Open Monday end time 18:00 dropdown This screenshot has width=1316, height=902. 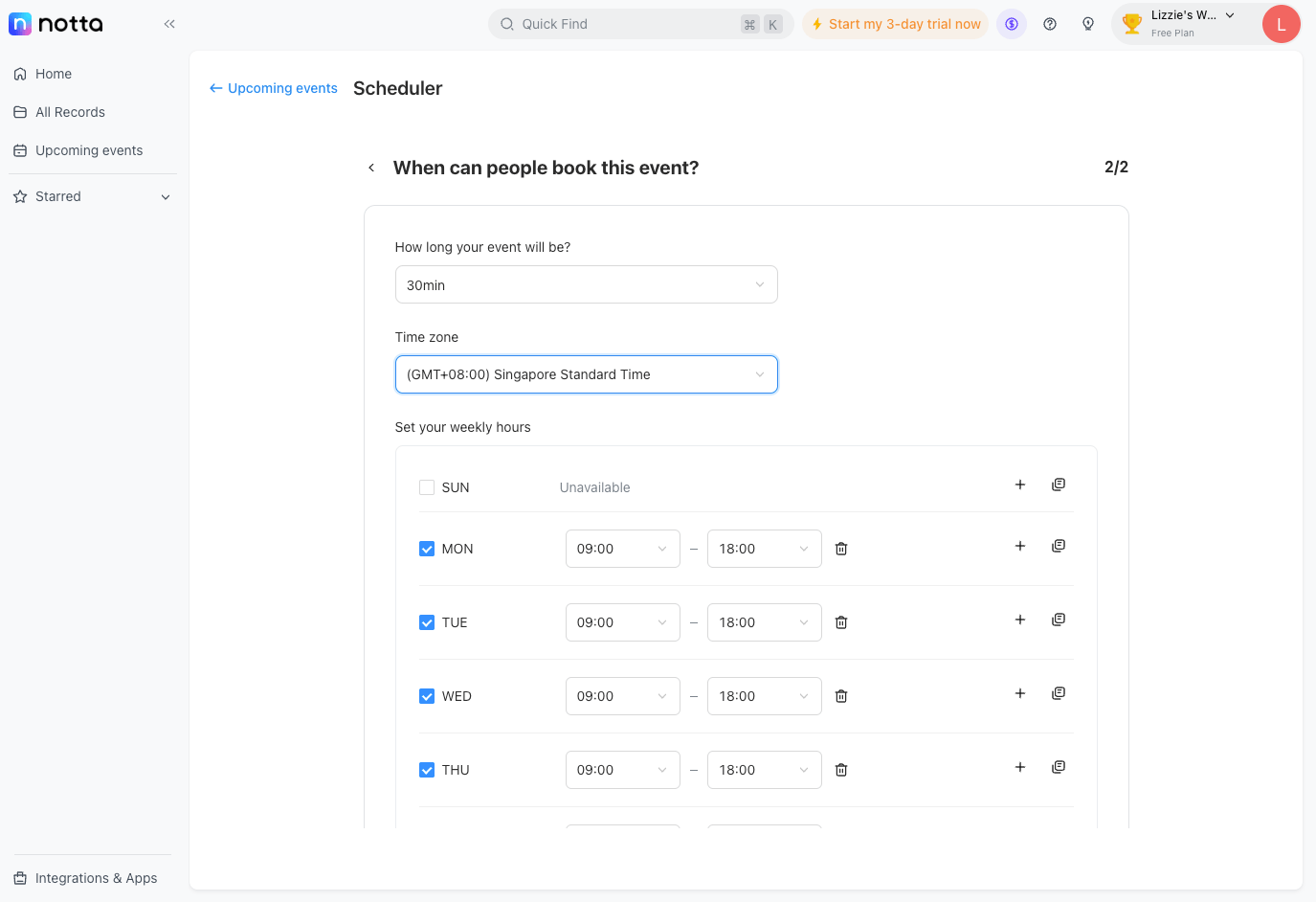tap(764, 549)
